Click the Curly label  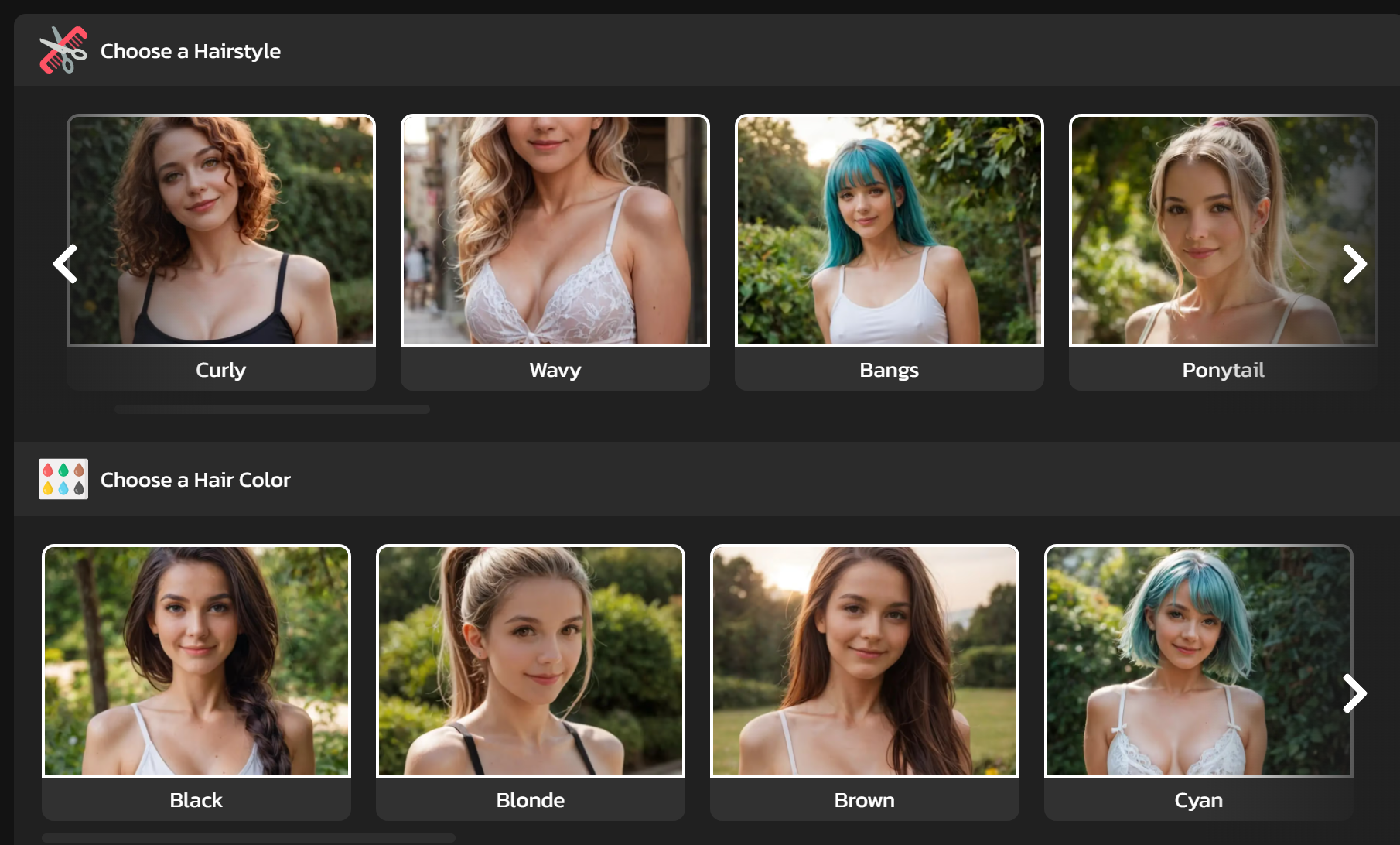221,370
